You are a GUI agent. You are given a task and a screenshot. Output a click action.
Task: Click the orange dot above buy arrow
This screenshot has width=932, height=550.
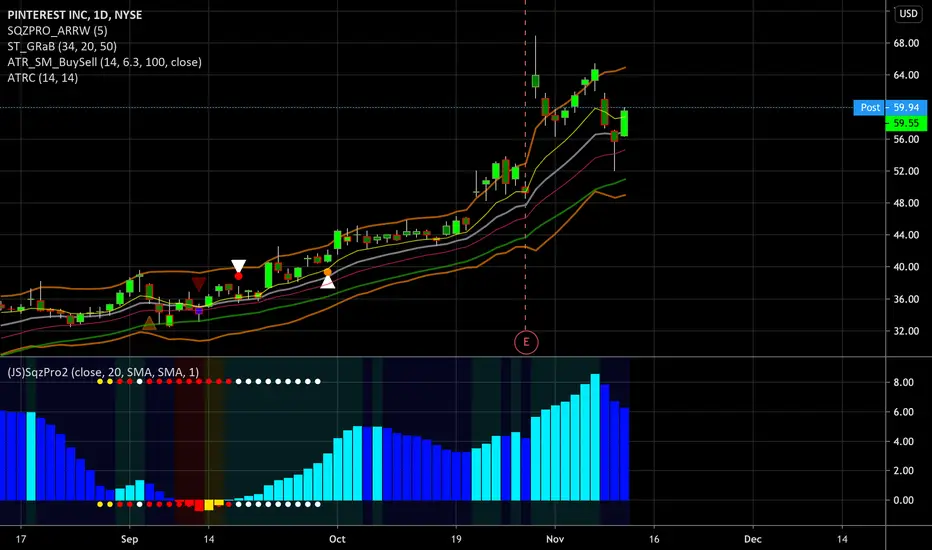click(328, 272)
